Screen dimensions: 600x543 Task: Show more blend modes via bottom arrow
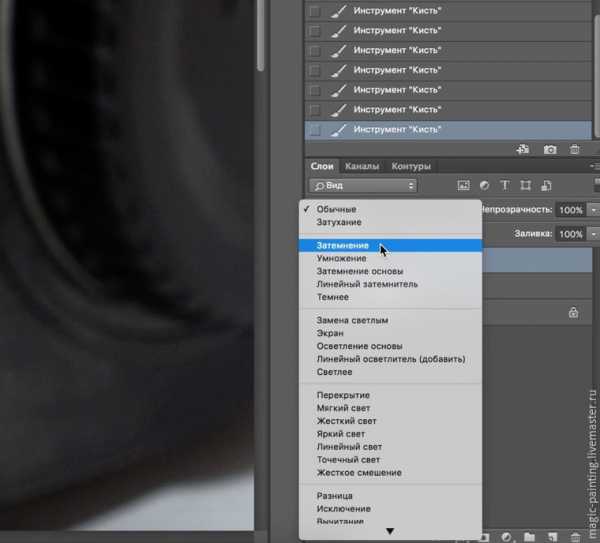click(x=390, y=531)
